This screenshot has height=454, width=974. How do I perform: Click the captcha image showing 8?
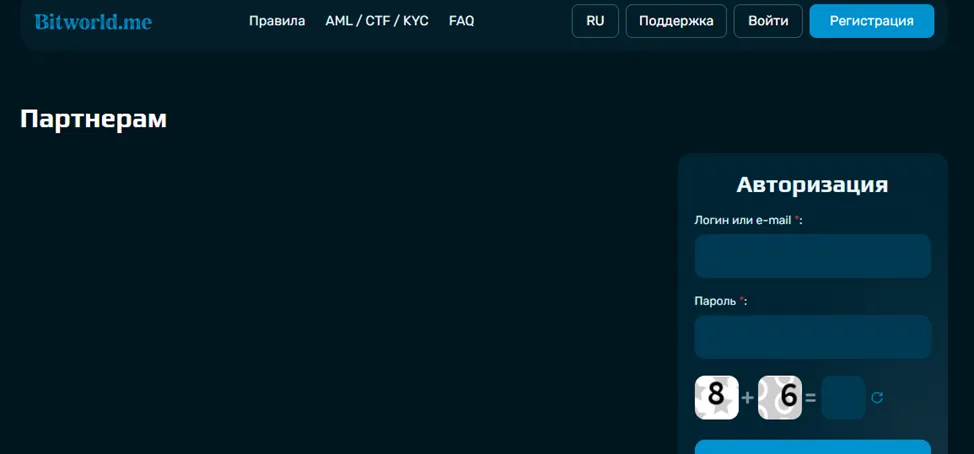[x=717, y=397]
